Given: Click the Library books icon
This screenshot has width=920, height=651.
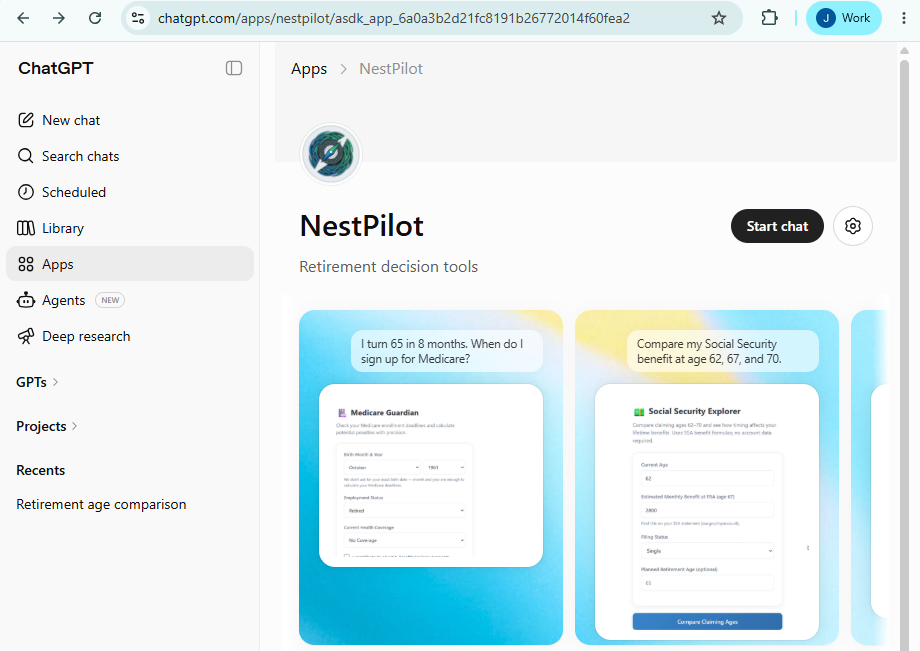Looking at the screenshot, I should coord(26,228).
